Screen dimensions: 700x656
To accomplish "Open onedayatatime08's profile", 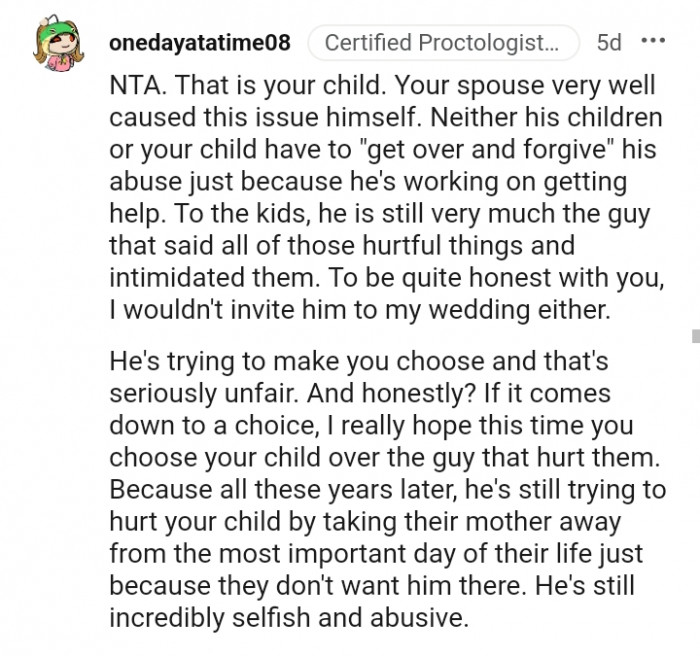I will point(199,43).
